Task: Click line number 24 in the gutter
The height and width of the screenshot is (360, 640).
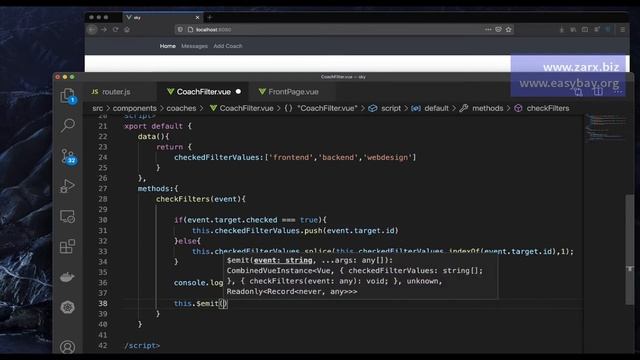Action: [x=103, y=157]
